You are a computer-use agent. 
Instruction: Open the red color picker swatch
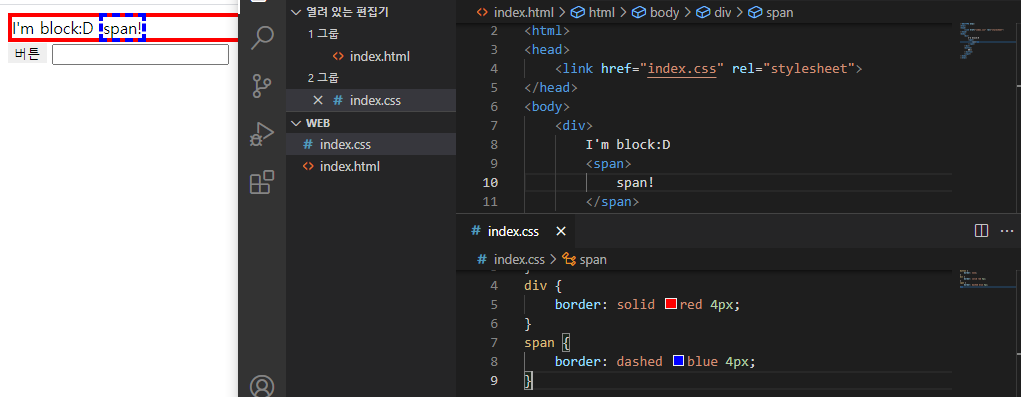click(x=671, y=304)
